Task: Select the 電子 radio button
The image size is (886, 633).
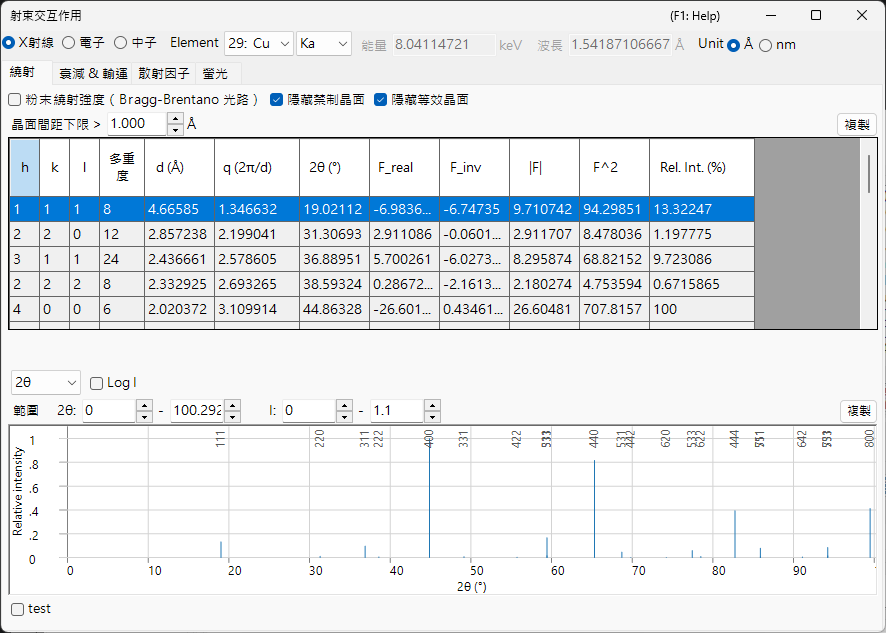Action: click(68, 43)
